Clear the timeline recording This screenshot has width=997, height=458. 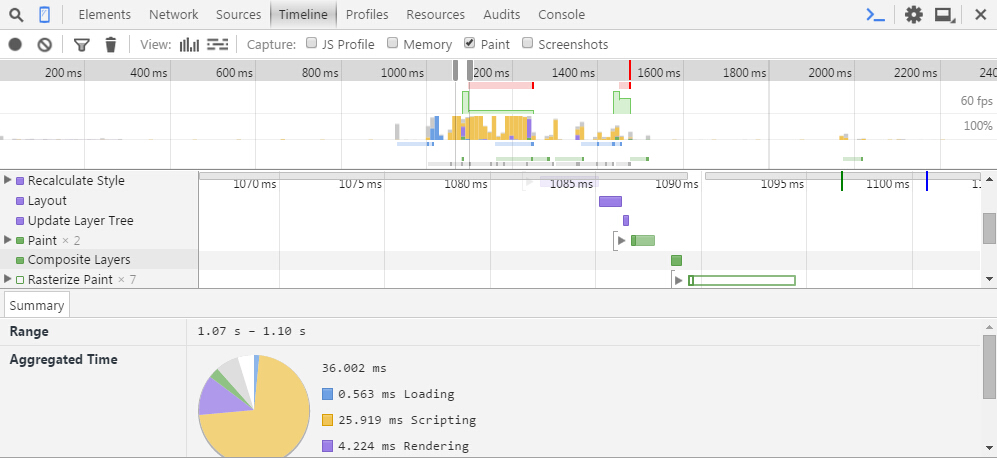(x=44, y=44)
